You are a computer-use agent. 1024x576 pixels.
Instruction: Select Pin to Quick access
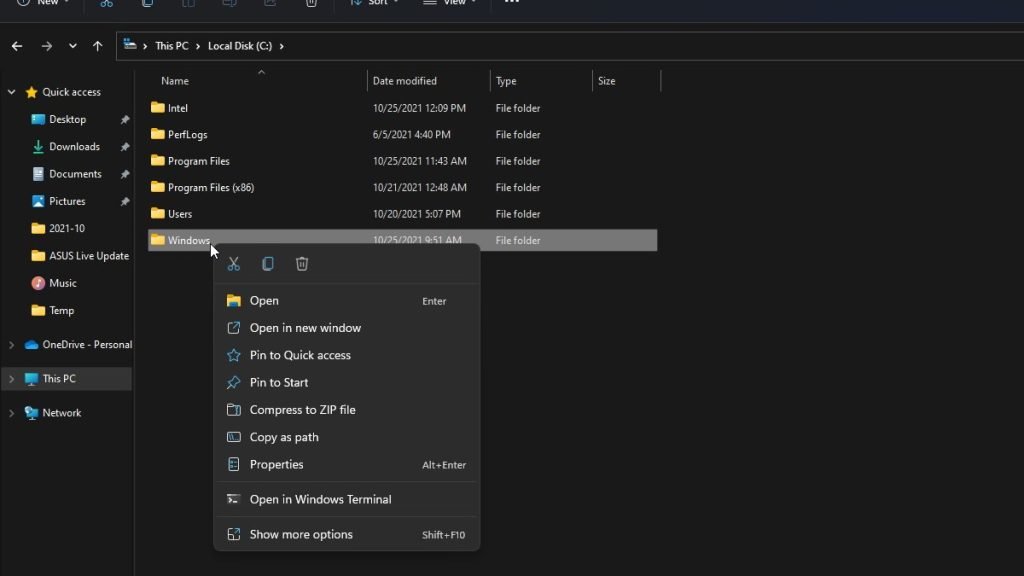pos(347,355)
